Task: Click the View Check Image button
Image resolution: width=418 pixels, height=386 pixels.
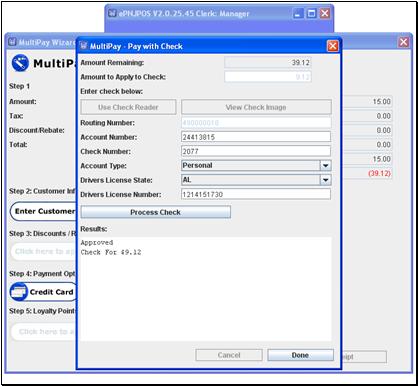Action: pyautogui.click(x=256, y=107)
